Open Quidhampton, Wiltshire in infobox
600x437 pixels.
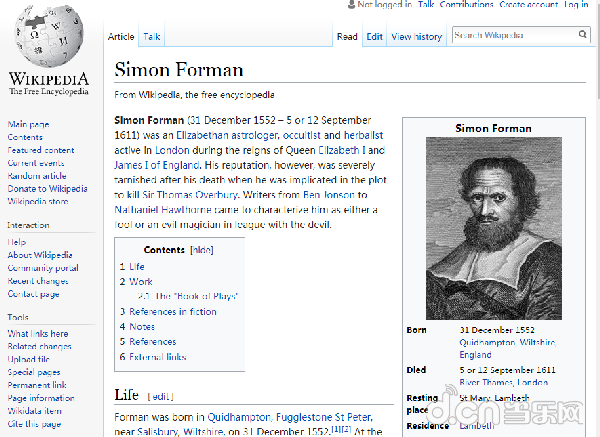[x=507, y=342]
